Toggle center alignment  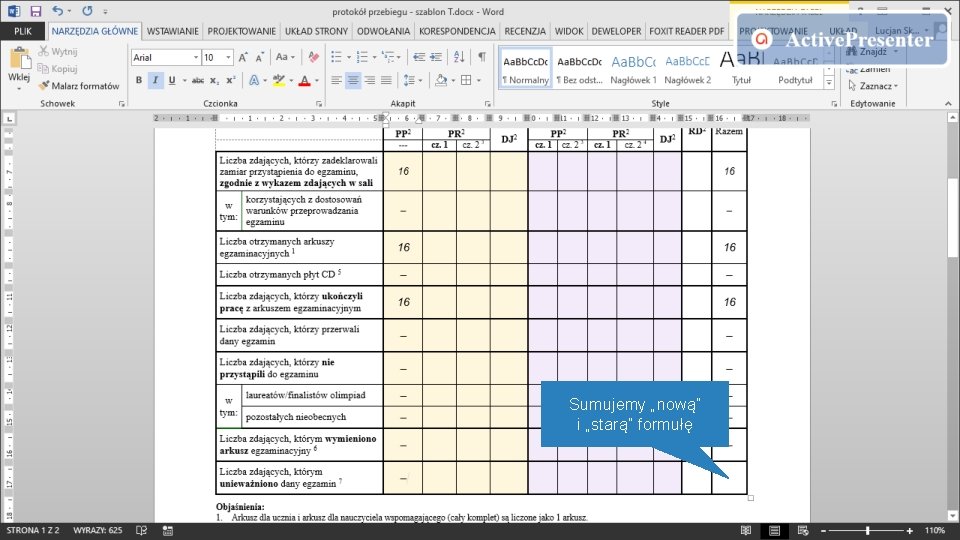353,80
